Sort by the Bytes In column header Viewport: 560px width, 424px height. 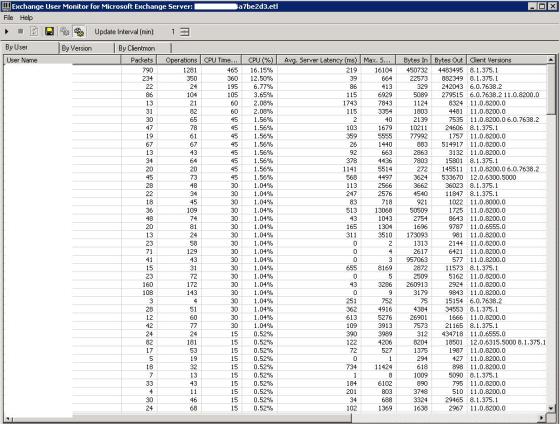click(414, 60)
